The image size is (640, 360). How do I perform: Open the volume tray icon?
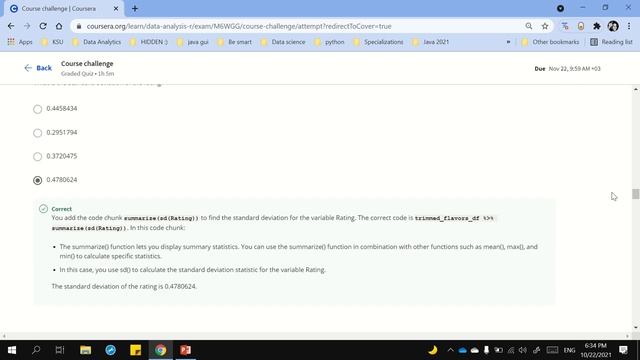[x=523, y=350]
